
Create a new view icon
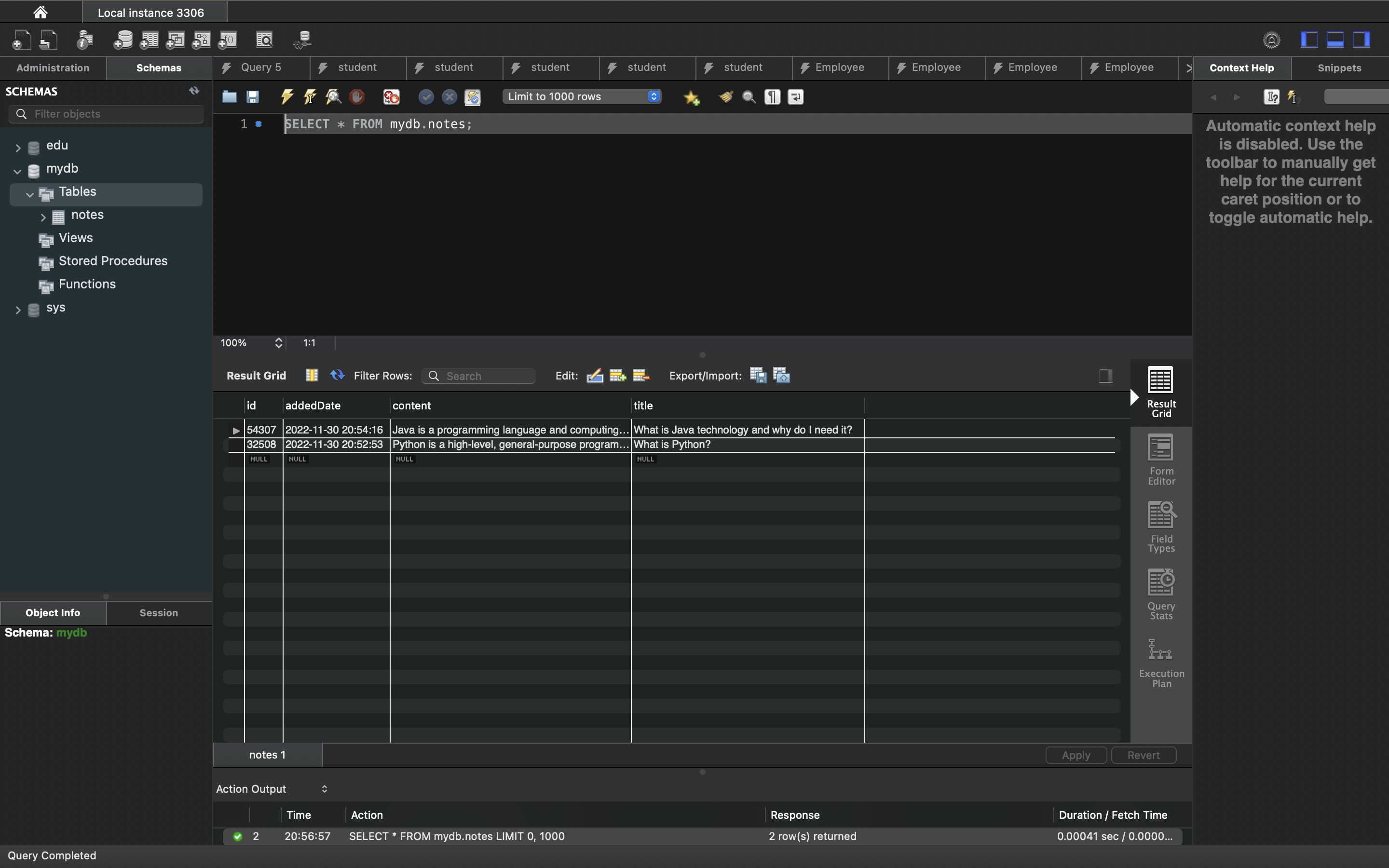coord(175,40)
